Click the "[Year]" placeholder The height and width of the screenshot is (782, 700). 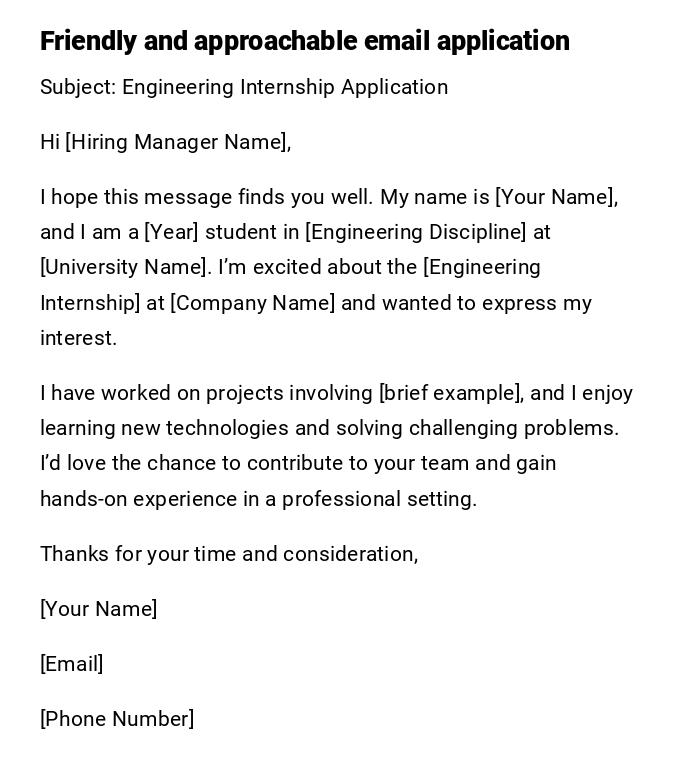[172, 232]
